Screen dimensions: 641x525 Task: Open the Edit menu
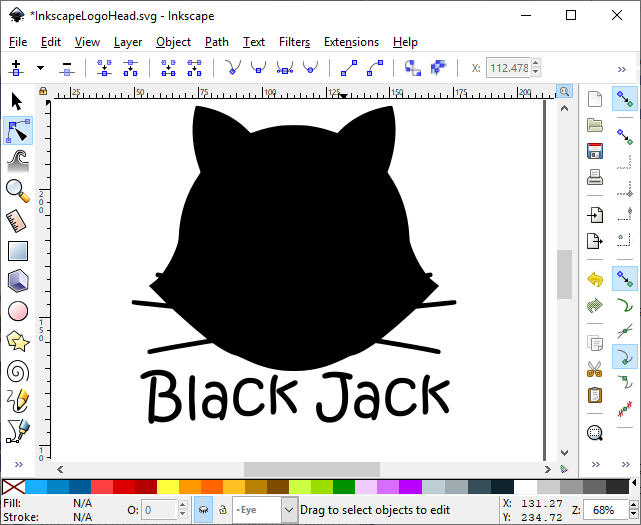[x=51, y=42]
